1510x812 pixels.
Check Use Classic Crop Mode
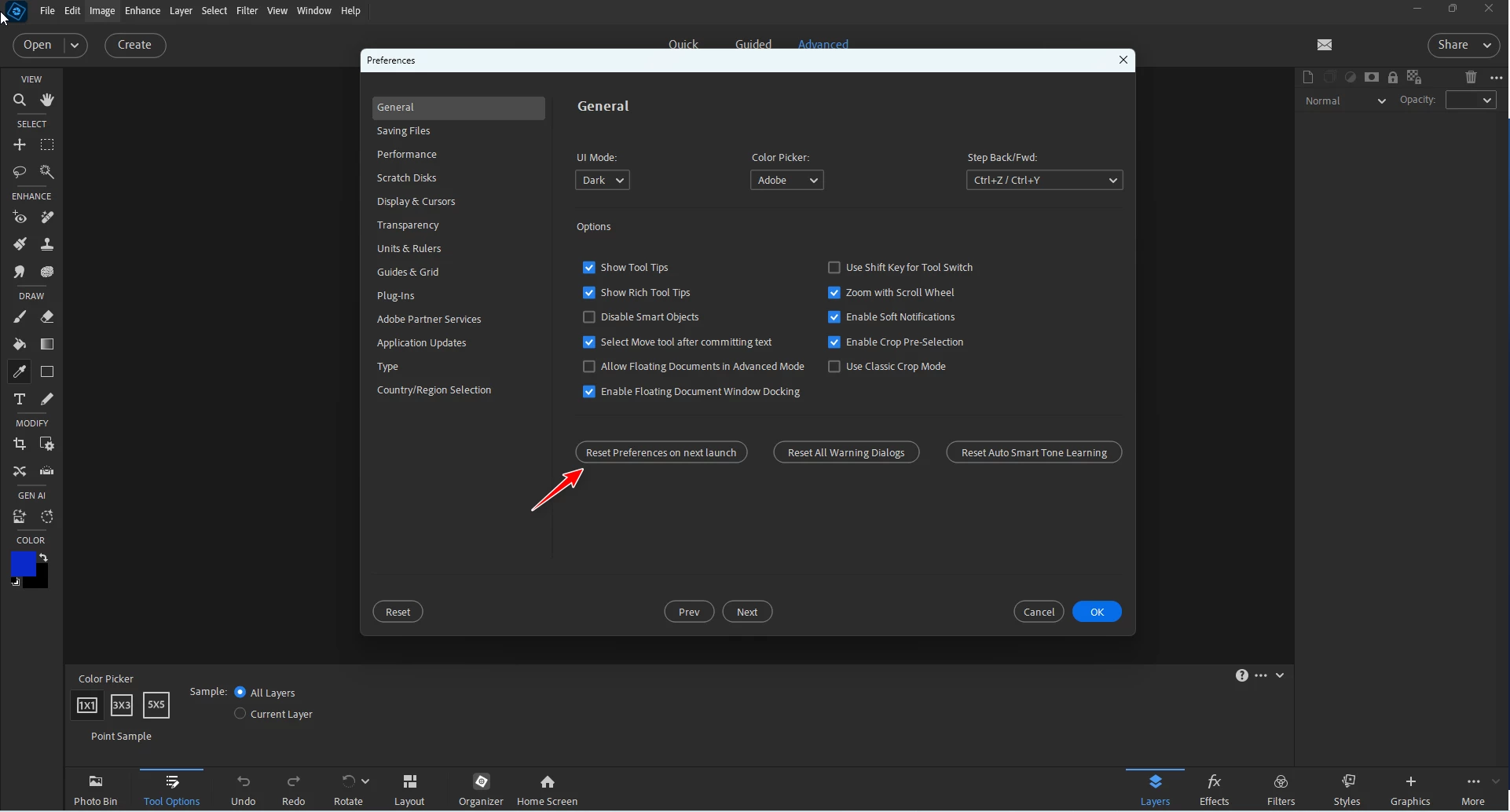click(x=834, y=367)
